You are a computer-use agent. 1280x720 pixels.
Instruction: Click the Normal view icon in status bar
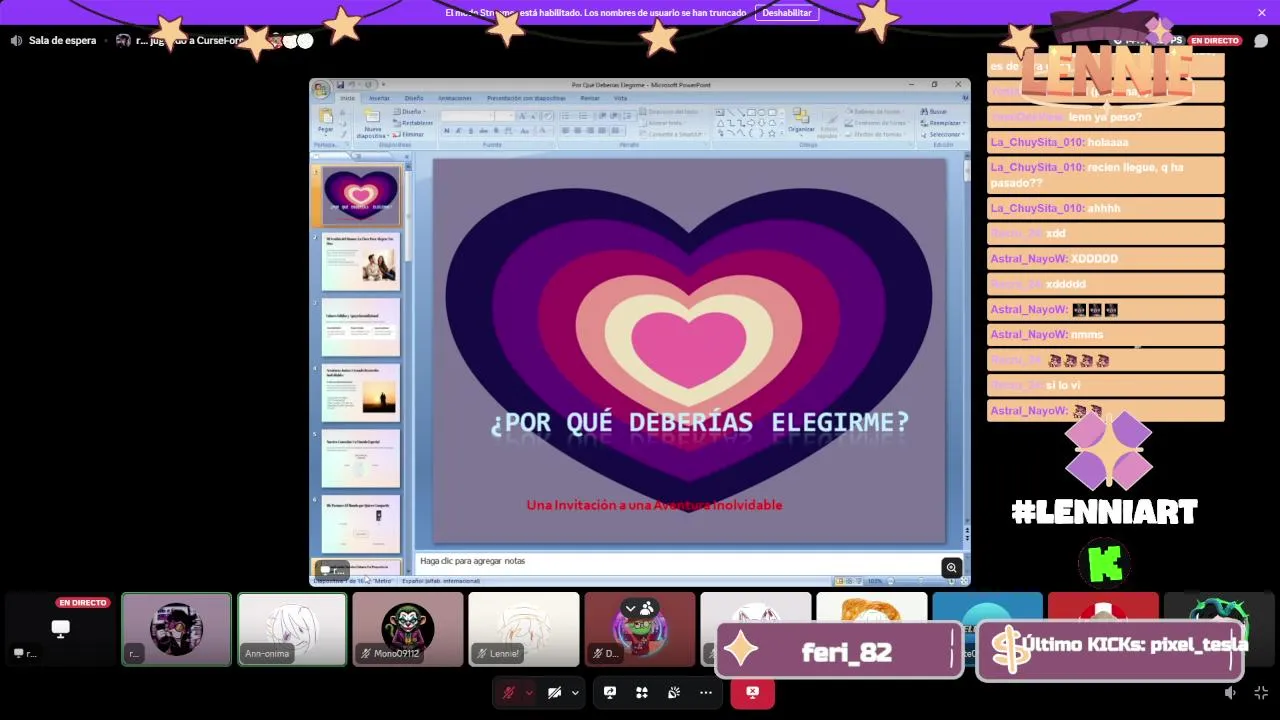(839, 581)
